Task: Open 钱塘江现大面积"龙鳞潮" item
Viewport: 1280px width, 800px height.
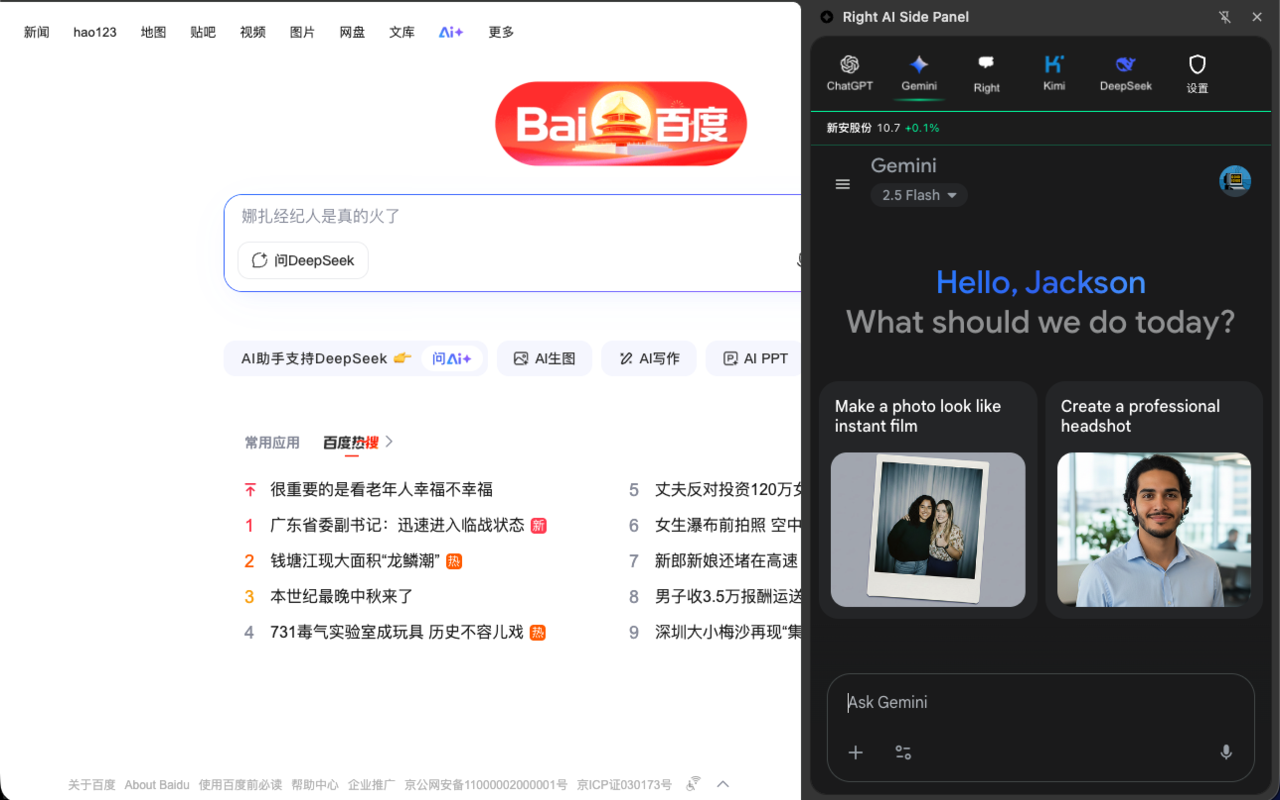Action: pos(354,561)
